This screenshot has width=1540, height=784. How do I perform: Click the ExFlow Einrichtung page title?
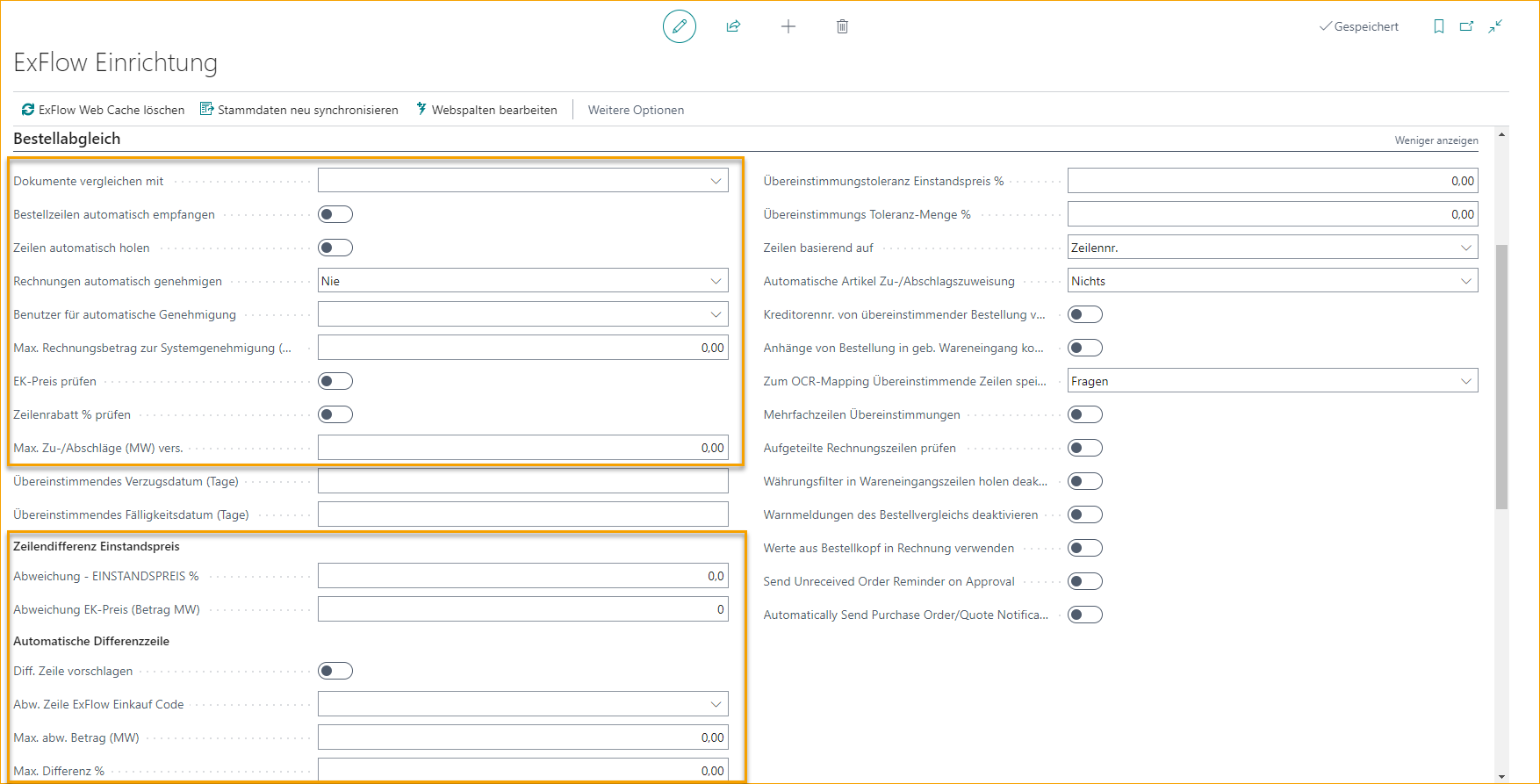click(115, 62)
